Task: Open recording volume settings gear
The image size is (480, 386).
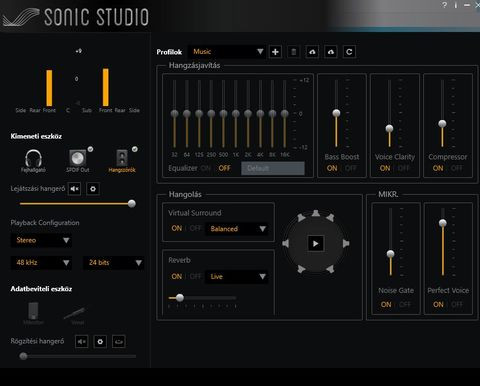Action: tap(100, 341)
